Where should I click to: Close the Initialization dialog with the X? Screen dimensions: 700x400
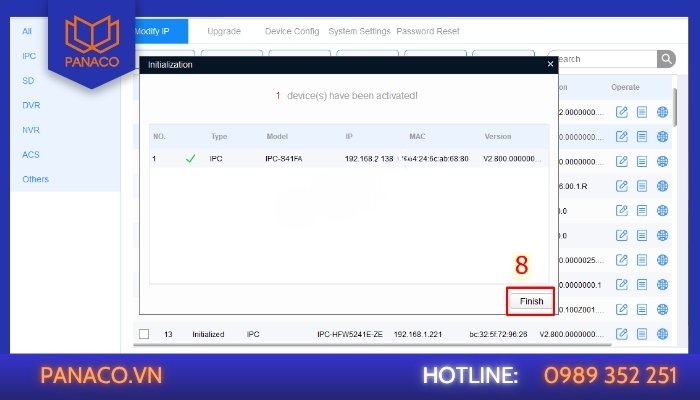click(550, 64)
